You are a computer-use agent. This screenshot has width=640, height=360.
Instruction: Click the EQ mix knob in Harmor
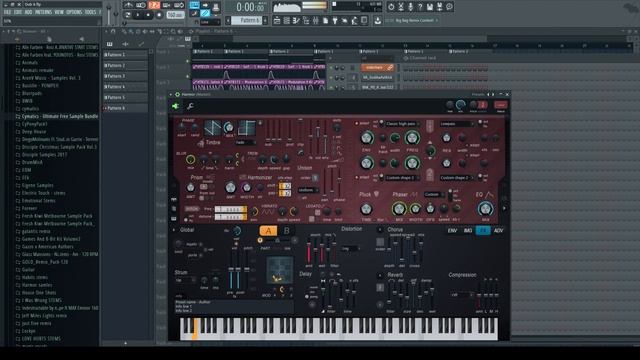coord(485,209)
